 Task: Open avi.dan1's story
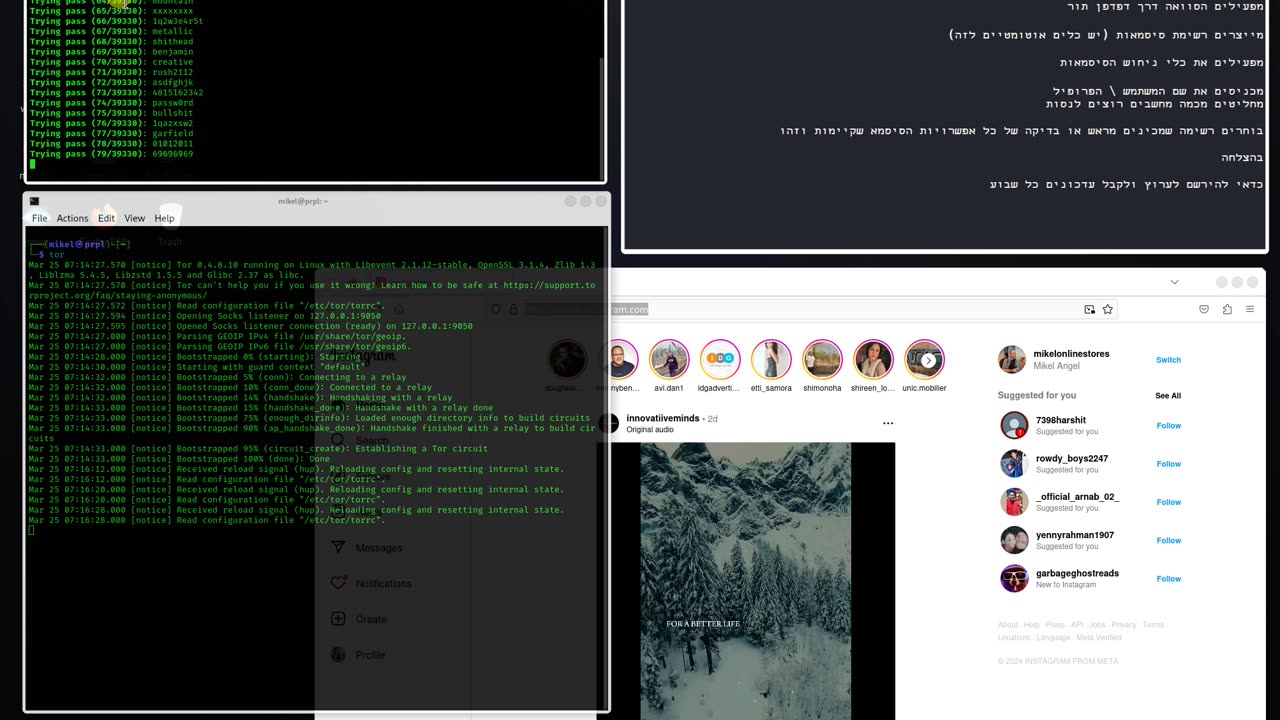(x=669, y=359)
